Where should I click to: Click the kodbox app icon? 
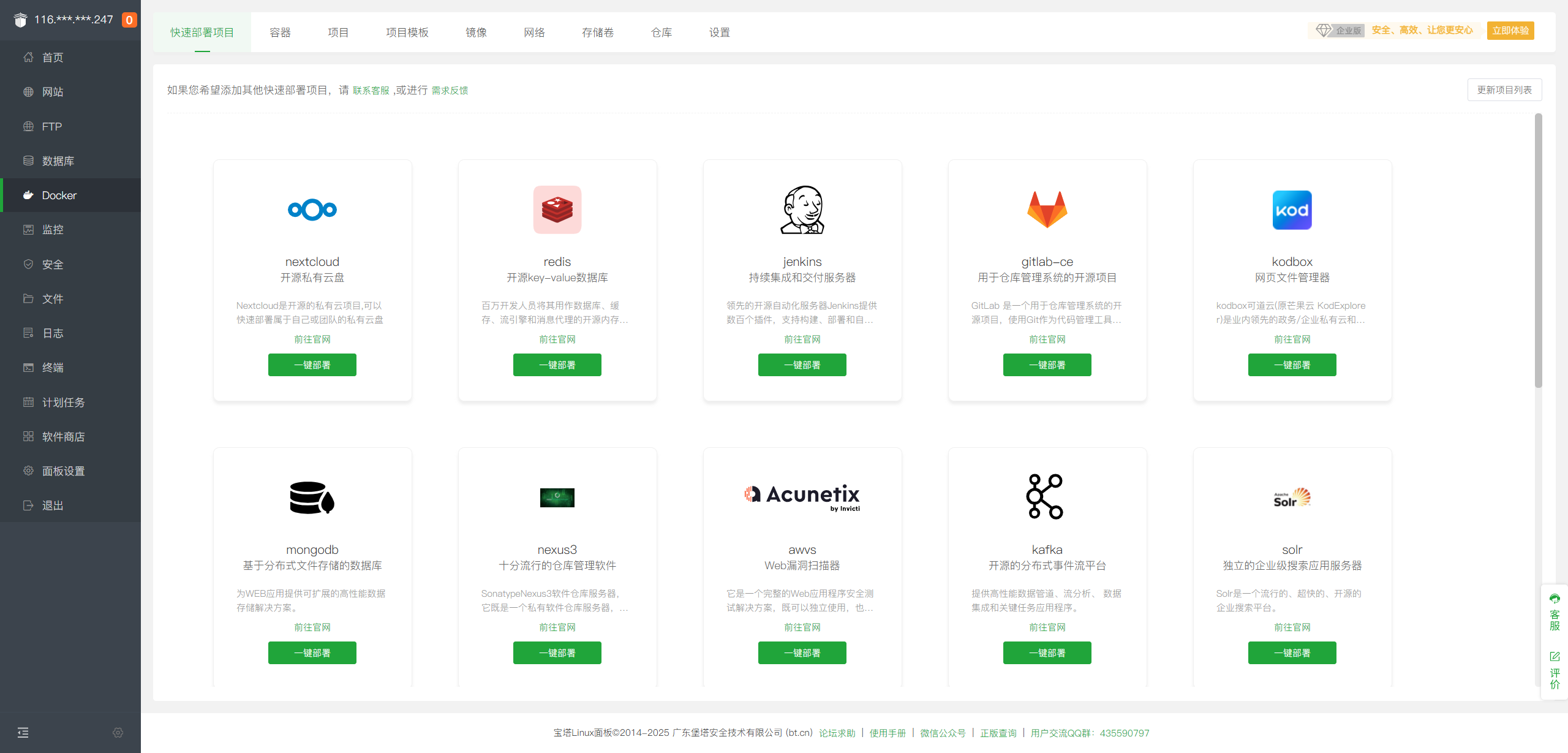tap(1292, 210)
